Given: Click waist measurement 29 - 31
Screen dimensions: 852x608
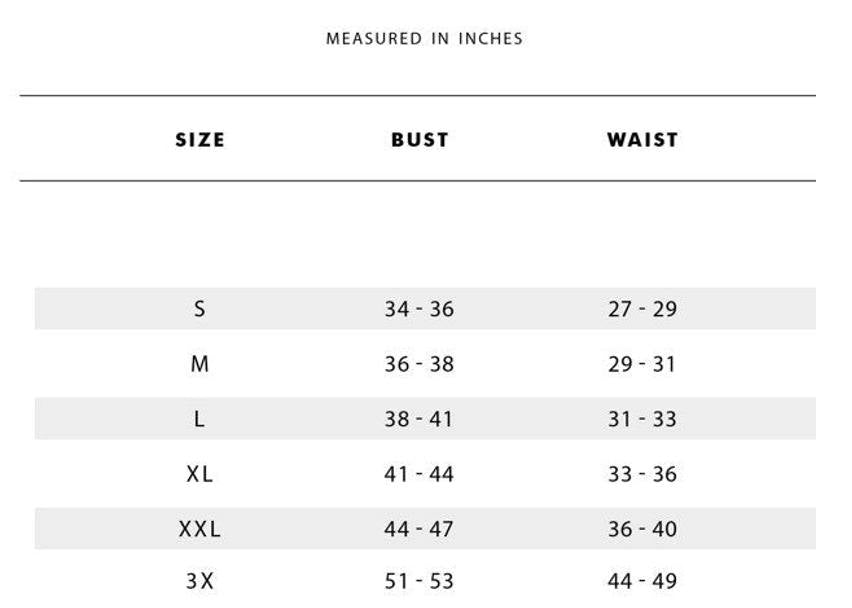Looking at the screenshot, I should tap(642, 363).
